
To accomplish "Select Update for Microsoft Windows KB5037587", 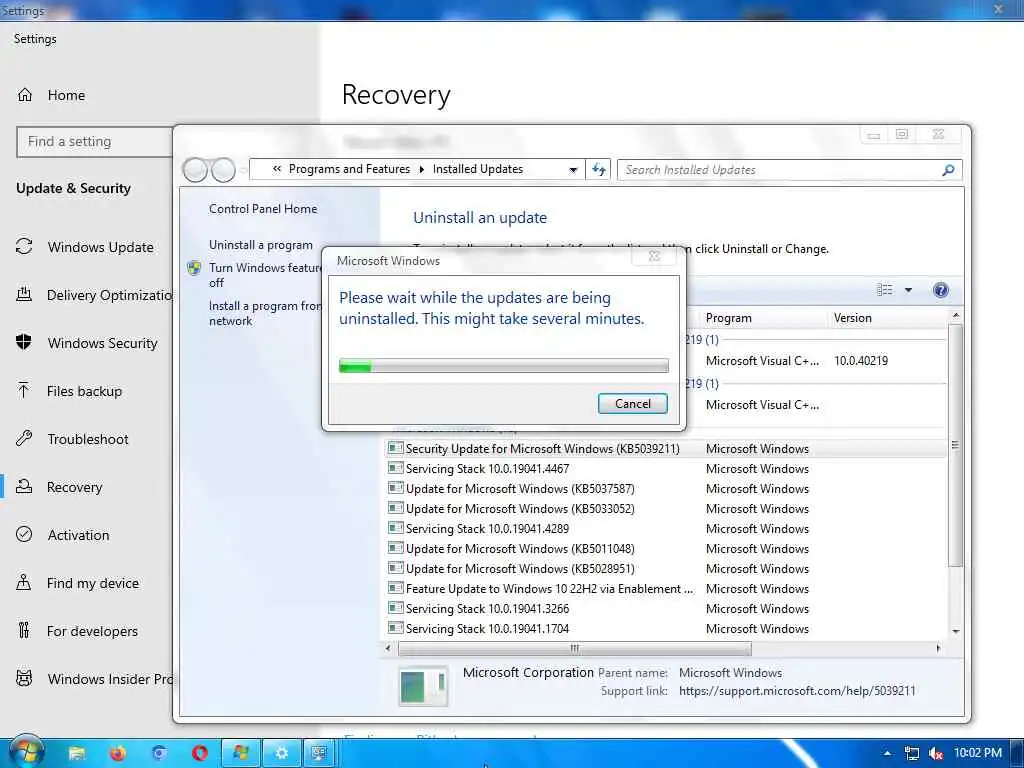I will point(666,488).
